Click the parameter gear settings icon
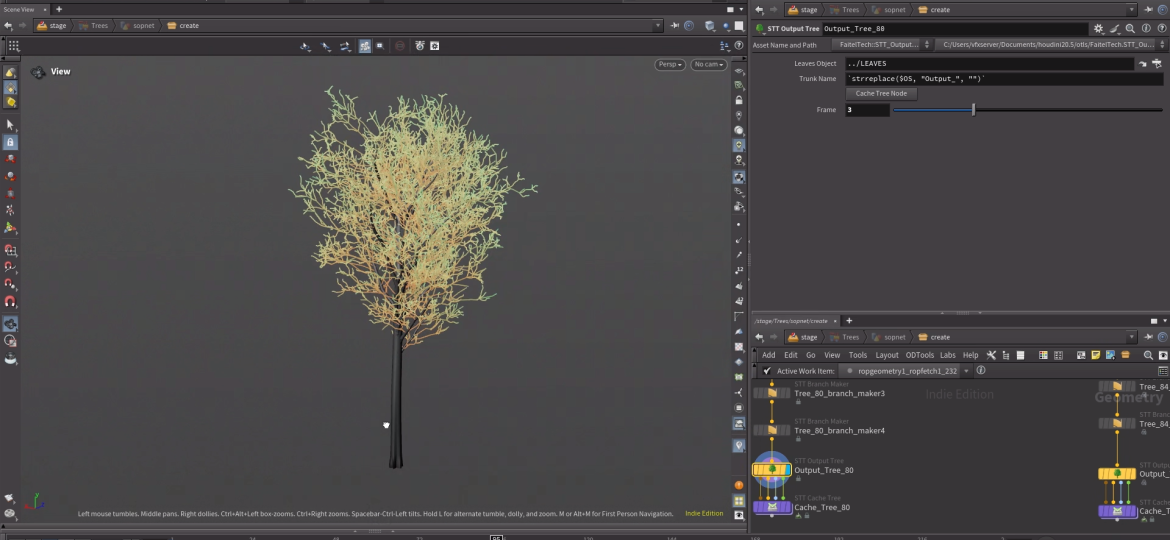The width and height of the screenshot is (1170, 540). [1099, 29]
